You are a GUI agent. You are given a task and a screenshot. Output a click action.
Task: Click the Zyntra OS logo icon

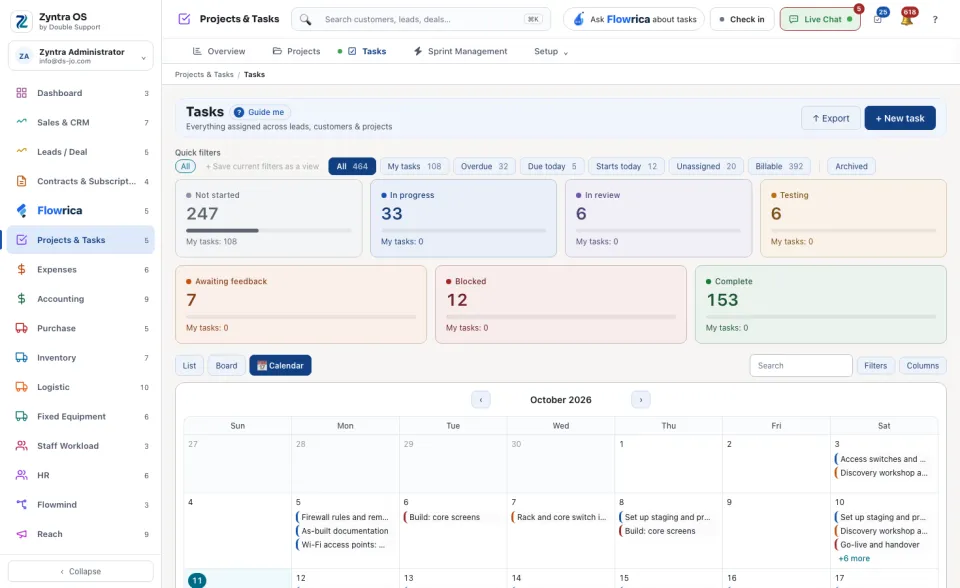click(21, 21)
